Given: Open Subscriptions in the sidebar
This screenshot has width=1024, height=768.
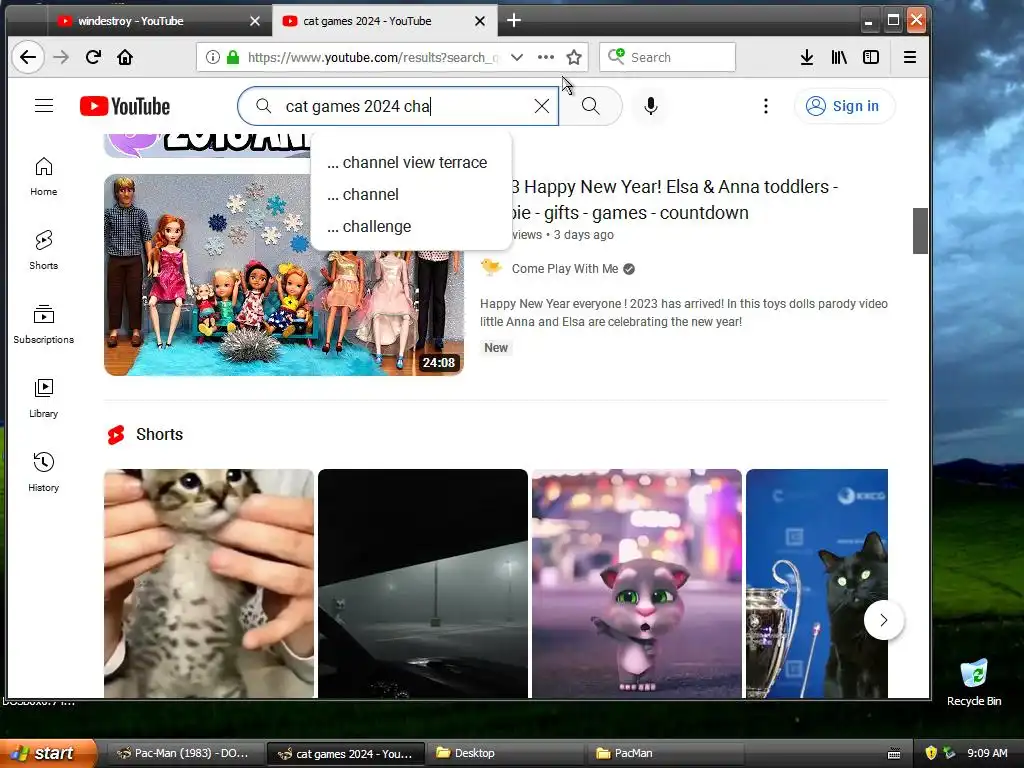Looking at the screenshot, I should click(x=44, y=325).
